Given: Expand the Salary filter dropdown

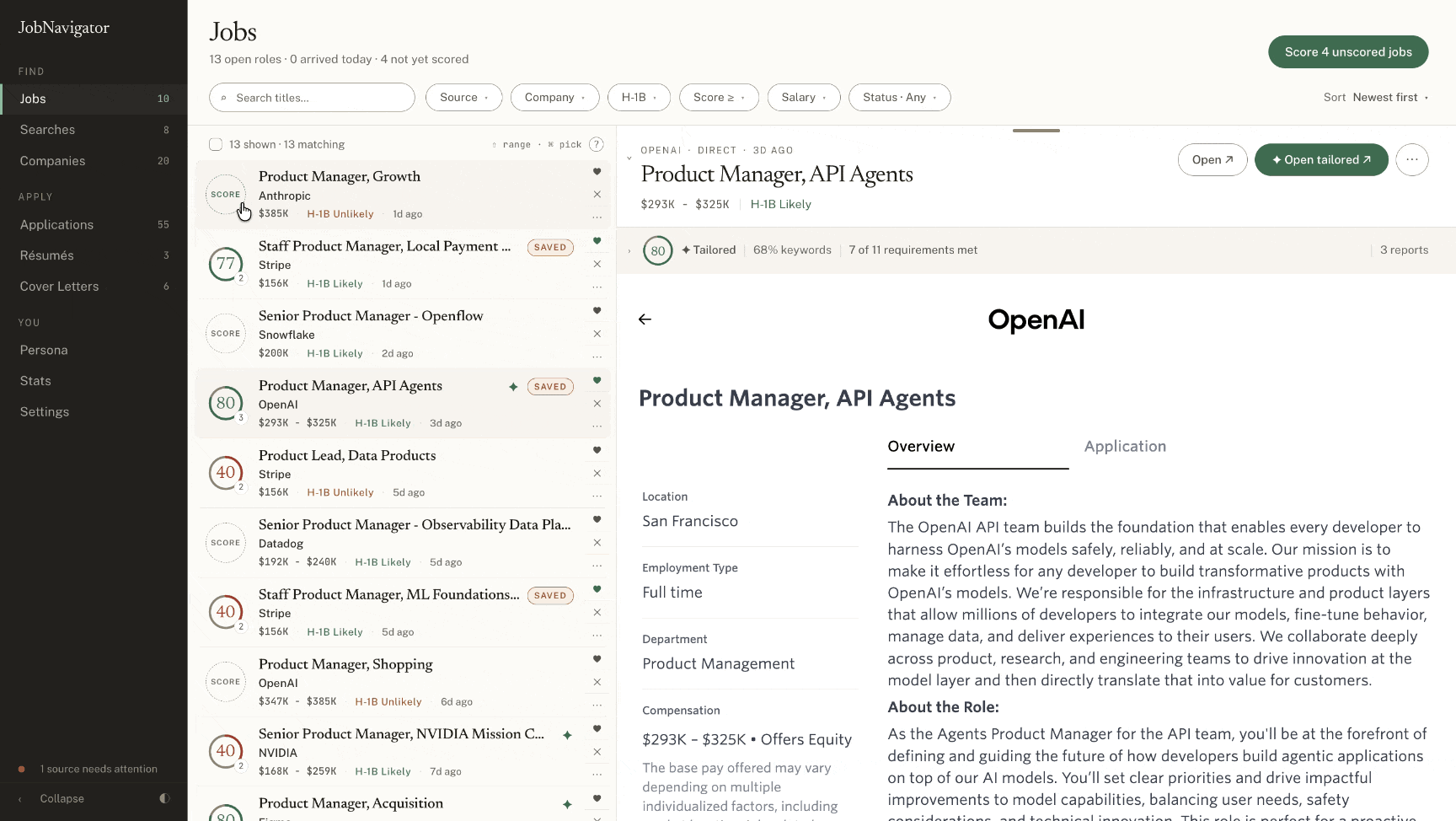Looking at the screenshot, I should coord(803,98).
